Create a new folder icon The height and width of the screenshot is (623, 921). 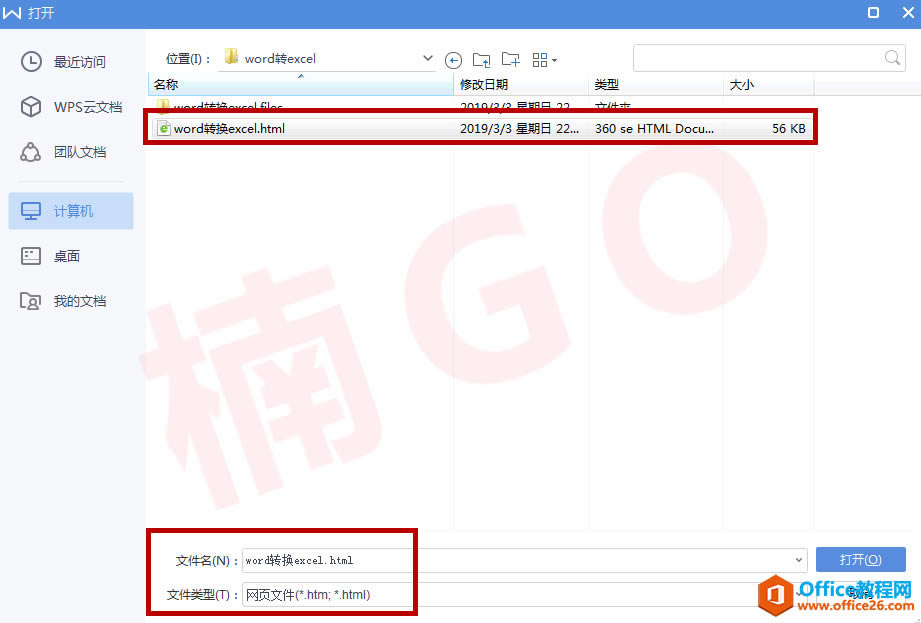[510, 59]
